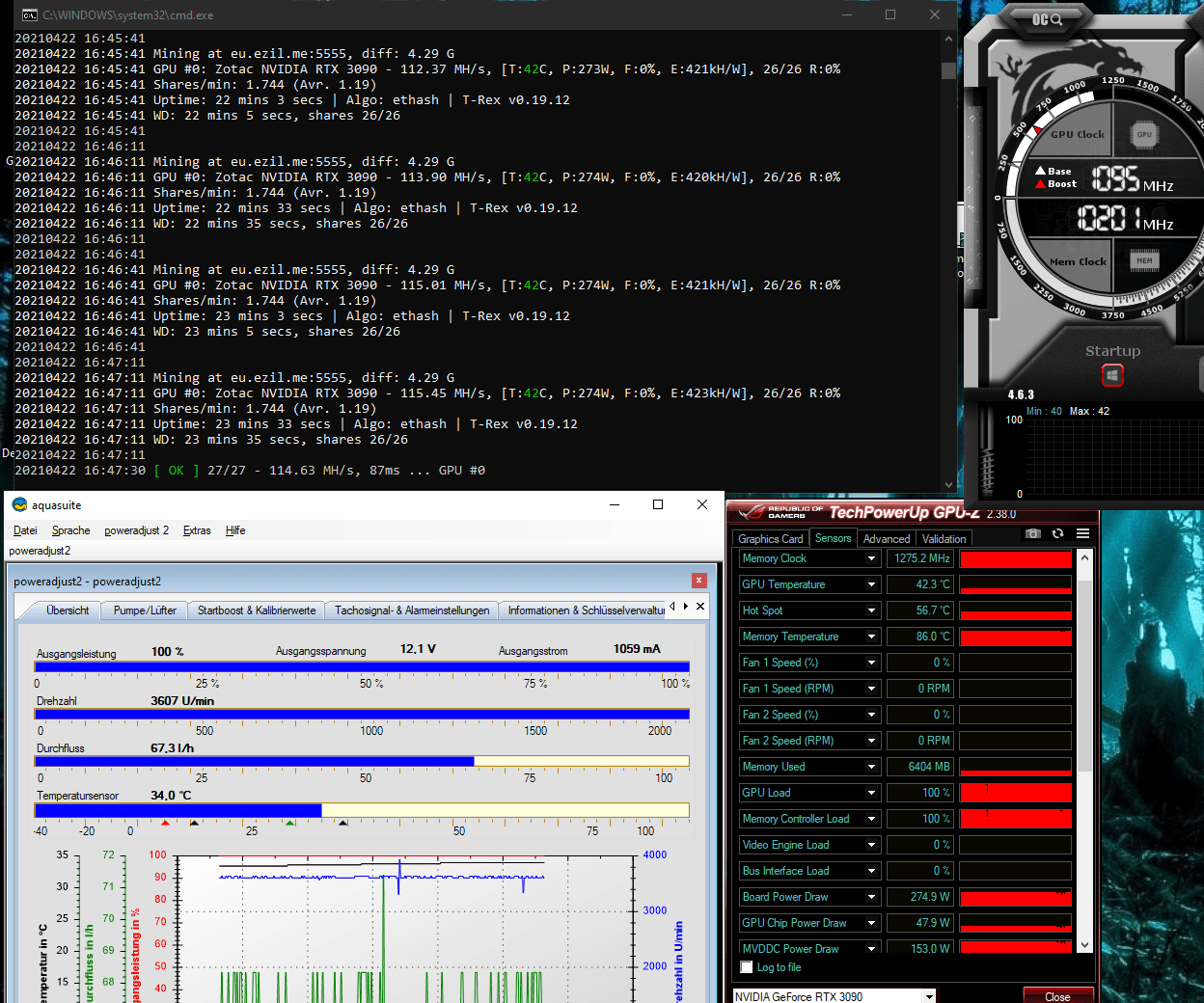Enable the Log to file checkbox
Viewport: 1204px width, 1003px height.
pos(746,967)
